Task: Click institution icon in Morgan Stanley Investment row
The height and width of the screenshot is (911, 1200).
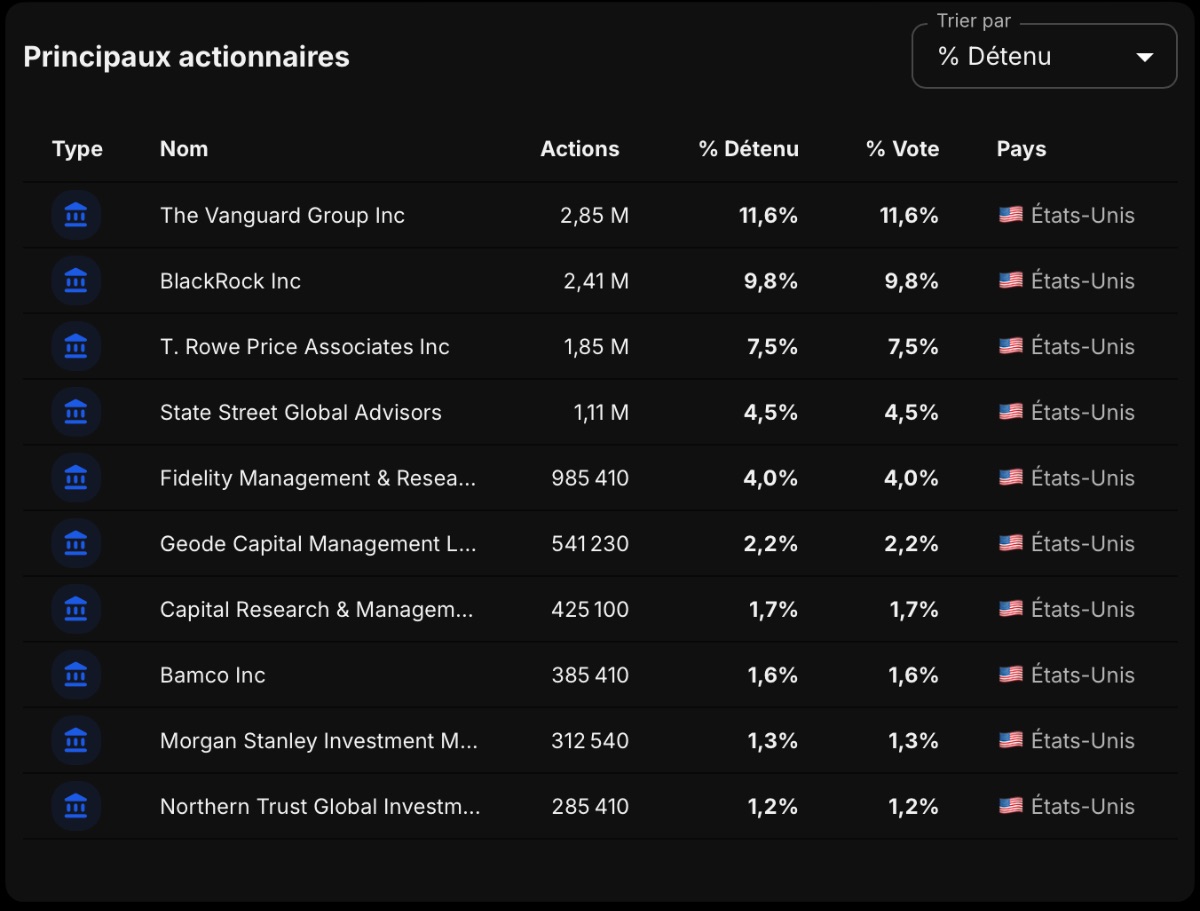Action: pyautogui.click(x=76, y=741)
